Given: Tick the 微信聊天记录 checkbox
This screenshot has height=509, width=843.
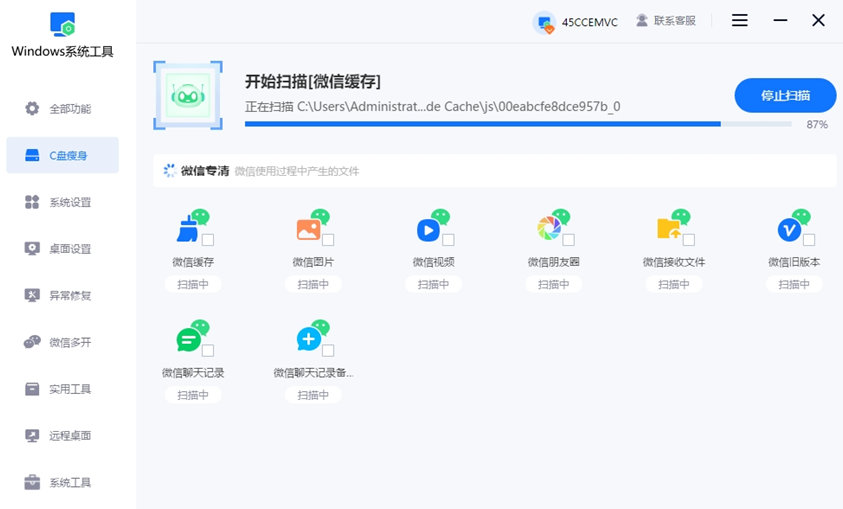Looking at the screenshot, I should click(208, 350).
